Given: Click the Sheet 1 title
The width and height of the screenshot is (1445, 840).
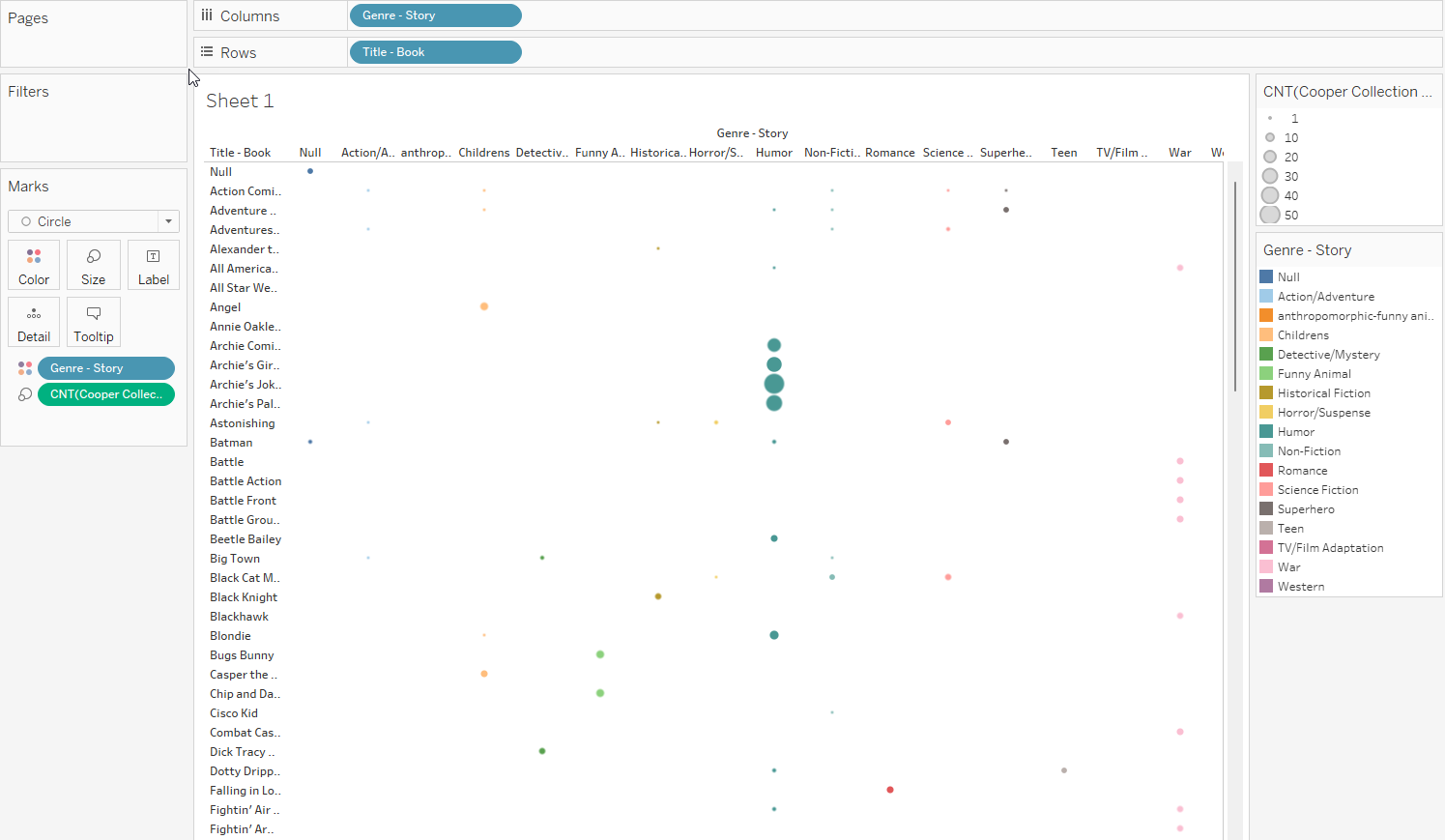Looking at the screenshot, I should coord(240,101).
